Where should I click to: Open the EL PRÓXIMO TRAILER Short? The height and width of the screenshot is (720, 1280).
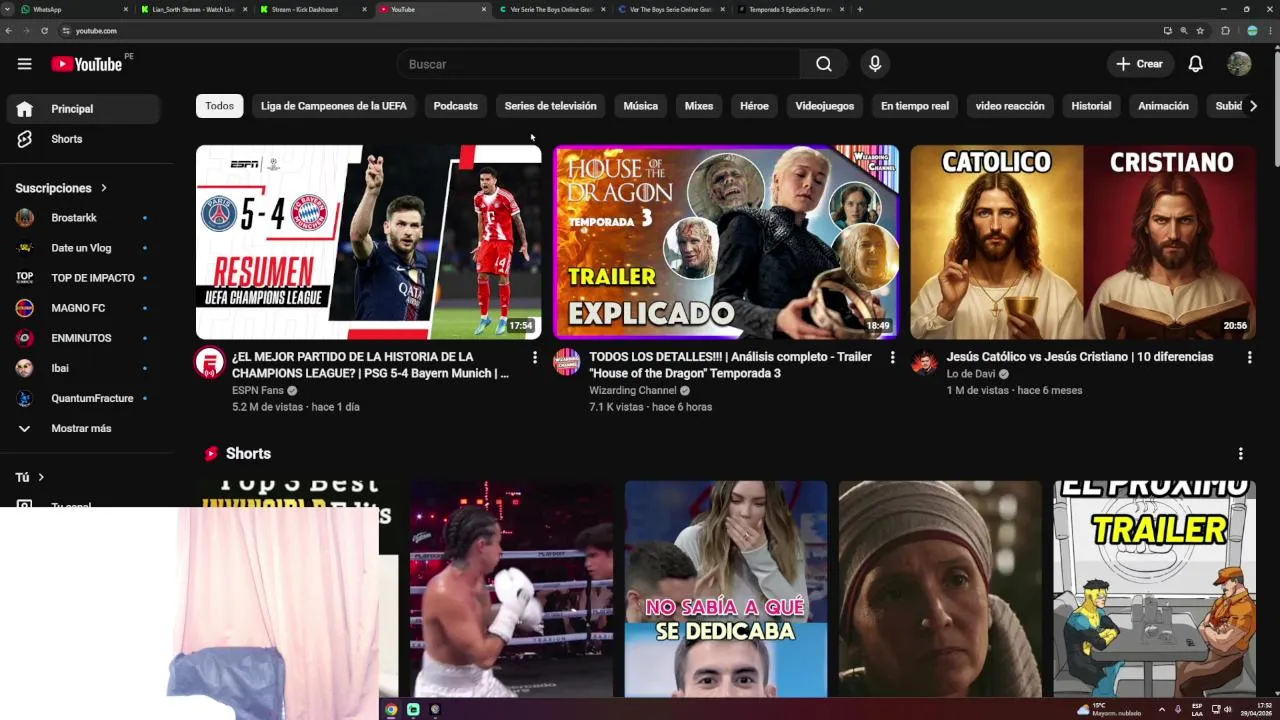(x=1154, y=589)
